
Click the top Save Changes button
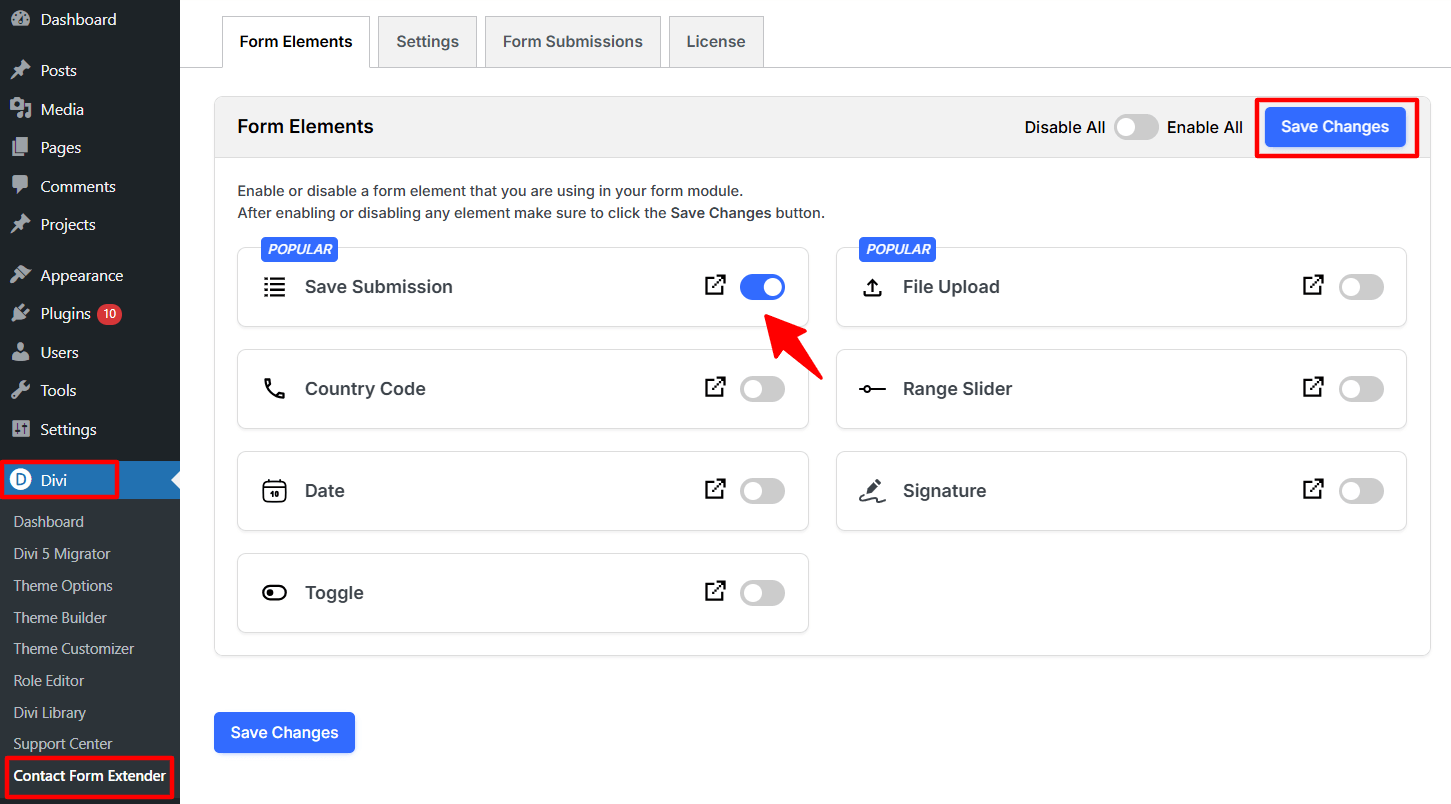[1334, 127]
